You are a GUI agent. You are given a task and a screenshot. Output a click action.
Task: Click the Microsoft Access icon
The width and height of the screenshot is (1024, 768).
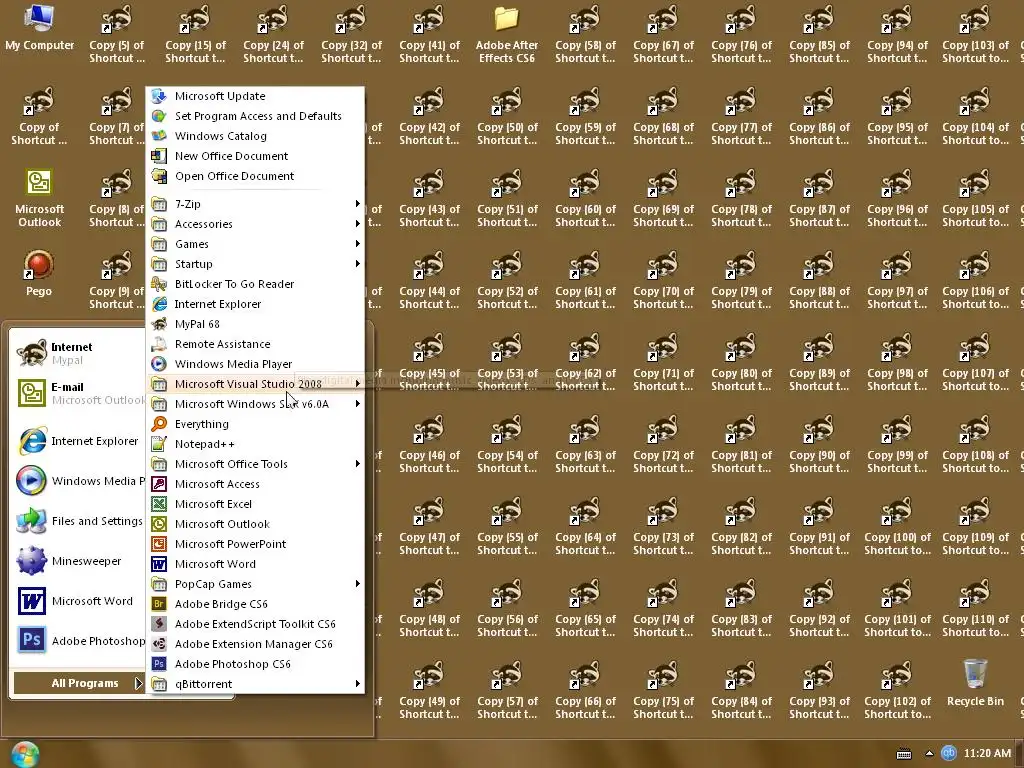point(159,484)
